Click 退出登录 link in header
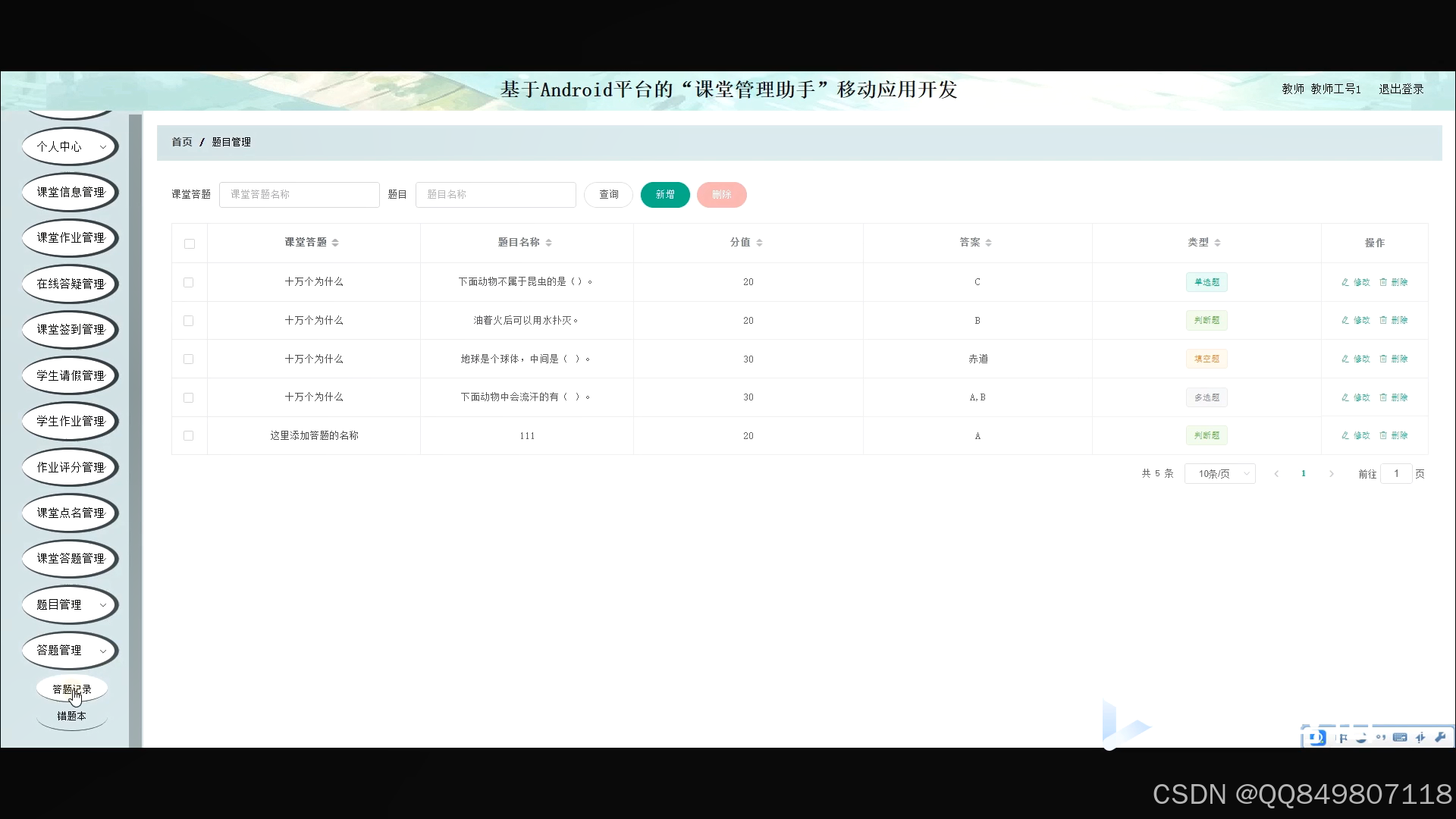 tap(1401, 89)
